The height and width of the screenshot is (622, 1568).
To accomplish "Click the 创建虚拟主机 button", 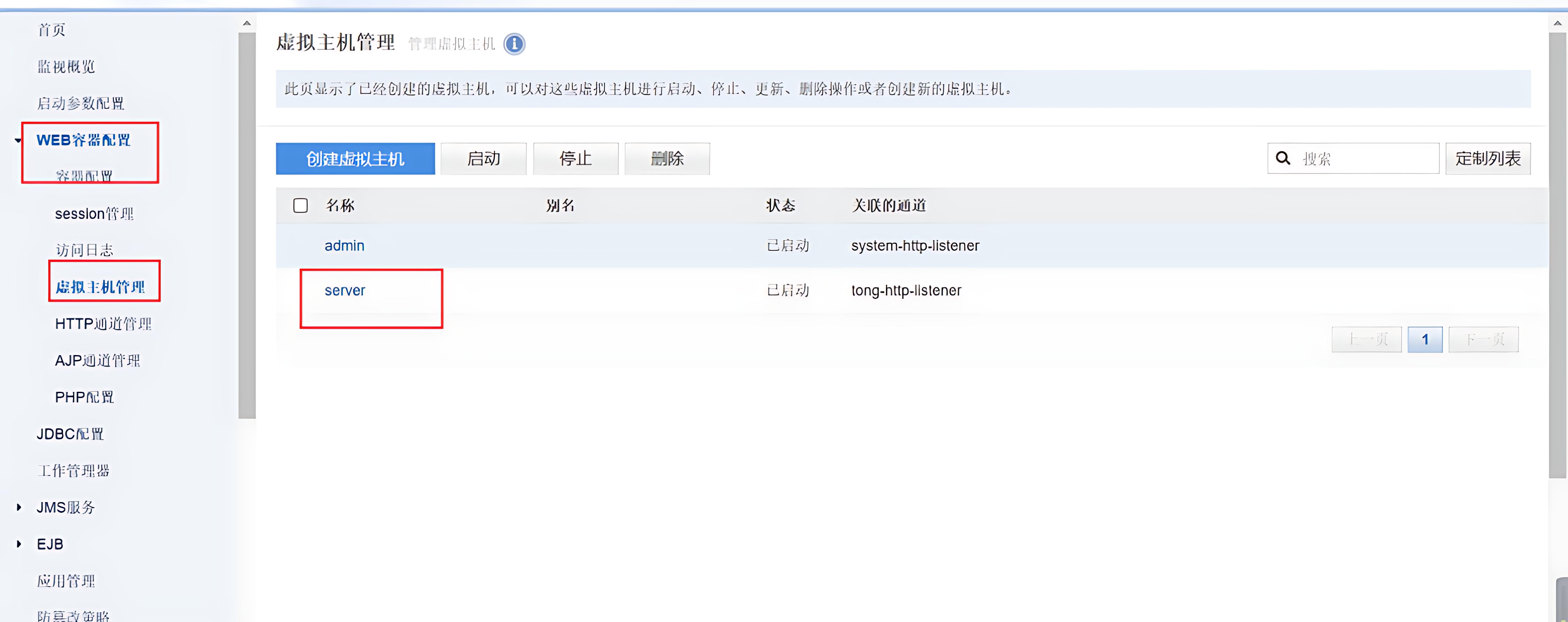I will click(355, 158).
